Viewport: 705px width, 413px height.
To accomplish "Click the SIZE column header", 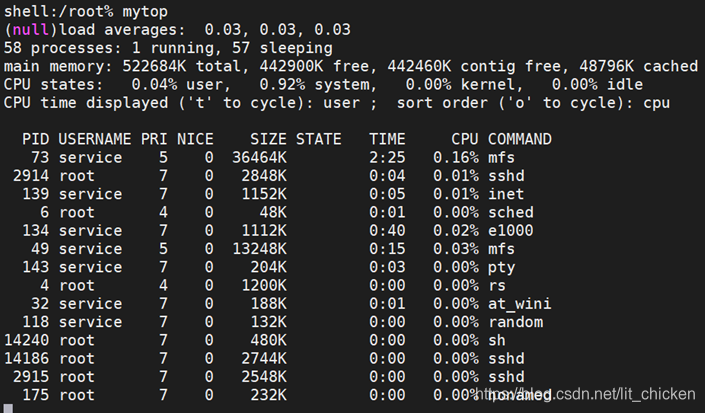I will click(x=268, y=139).
